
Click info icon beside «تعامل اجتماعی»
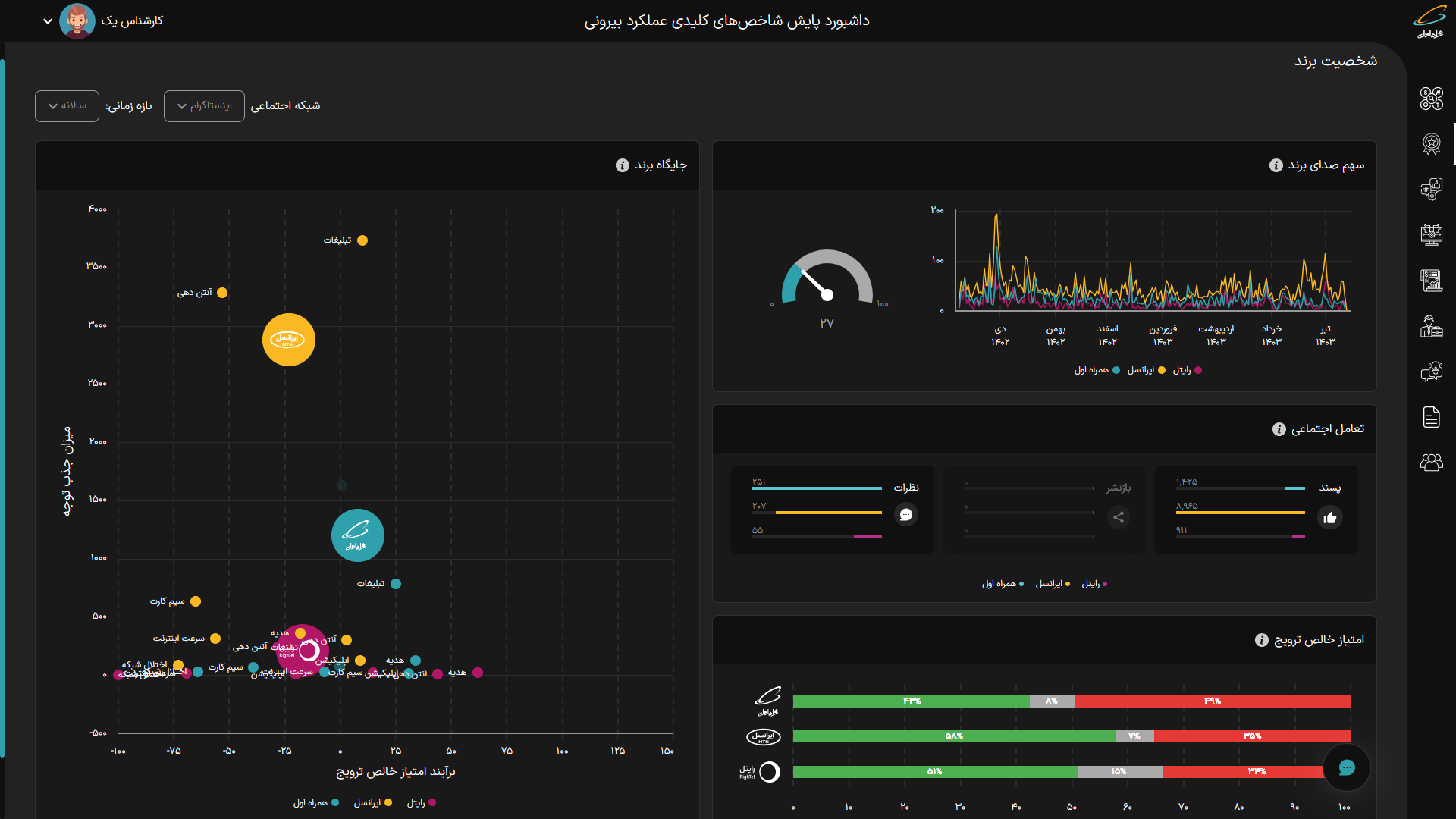(1279, 429)
